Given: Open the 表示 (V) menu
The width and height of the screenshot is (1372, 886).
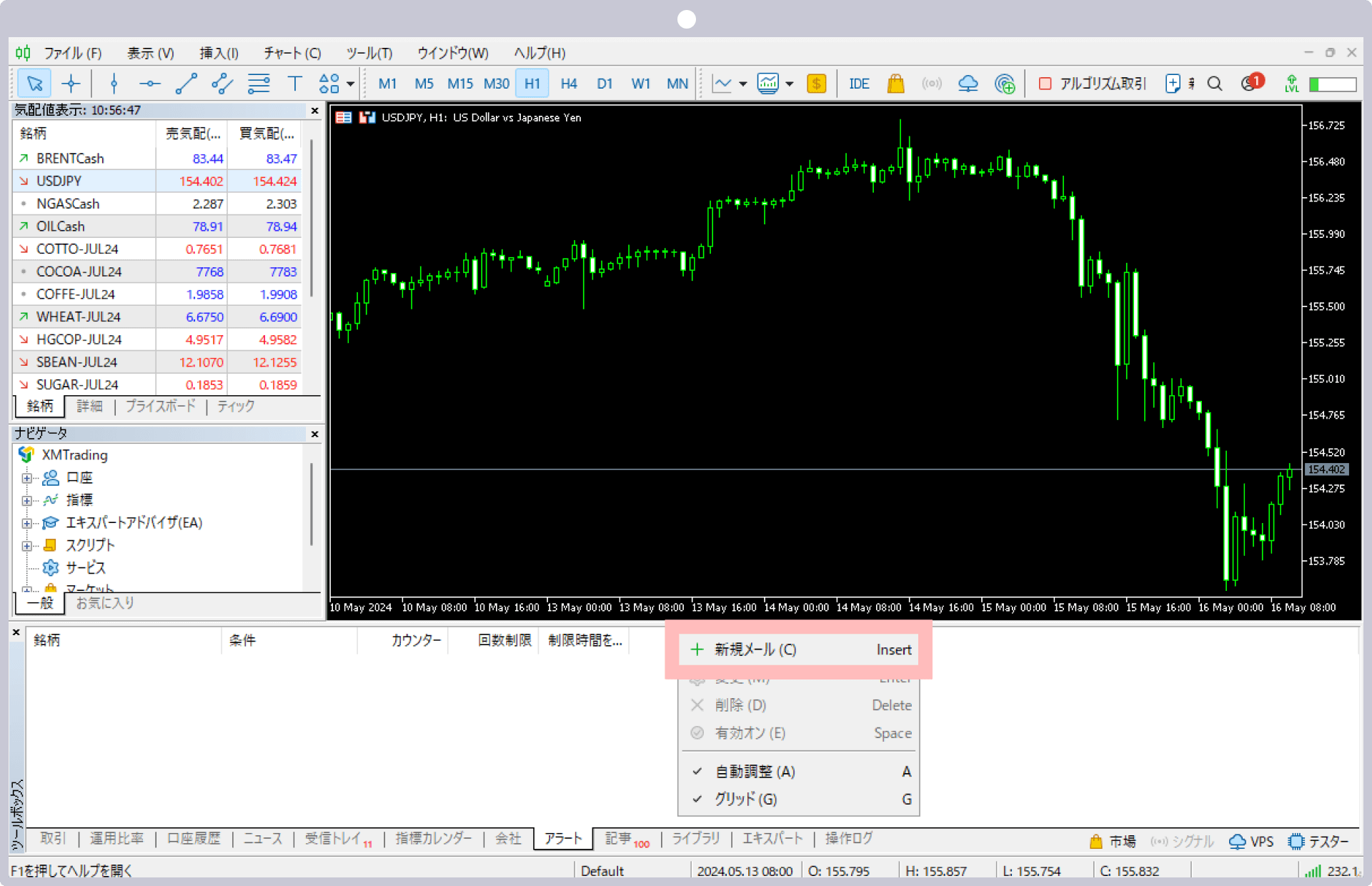Looking at the screenshot, I should click(151, 53).
